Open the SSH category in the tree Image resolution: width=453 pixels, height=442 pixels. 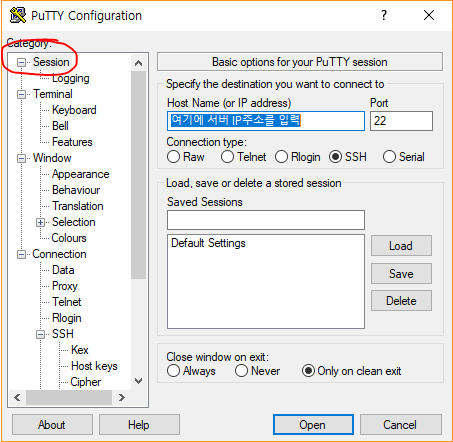click(x=63, y=334)
